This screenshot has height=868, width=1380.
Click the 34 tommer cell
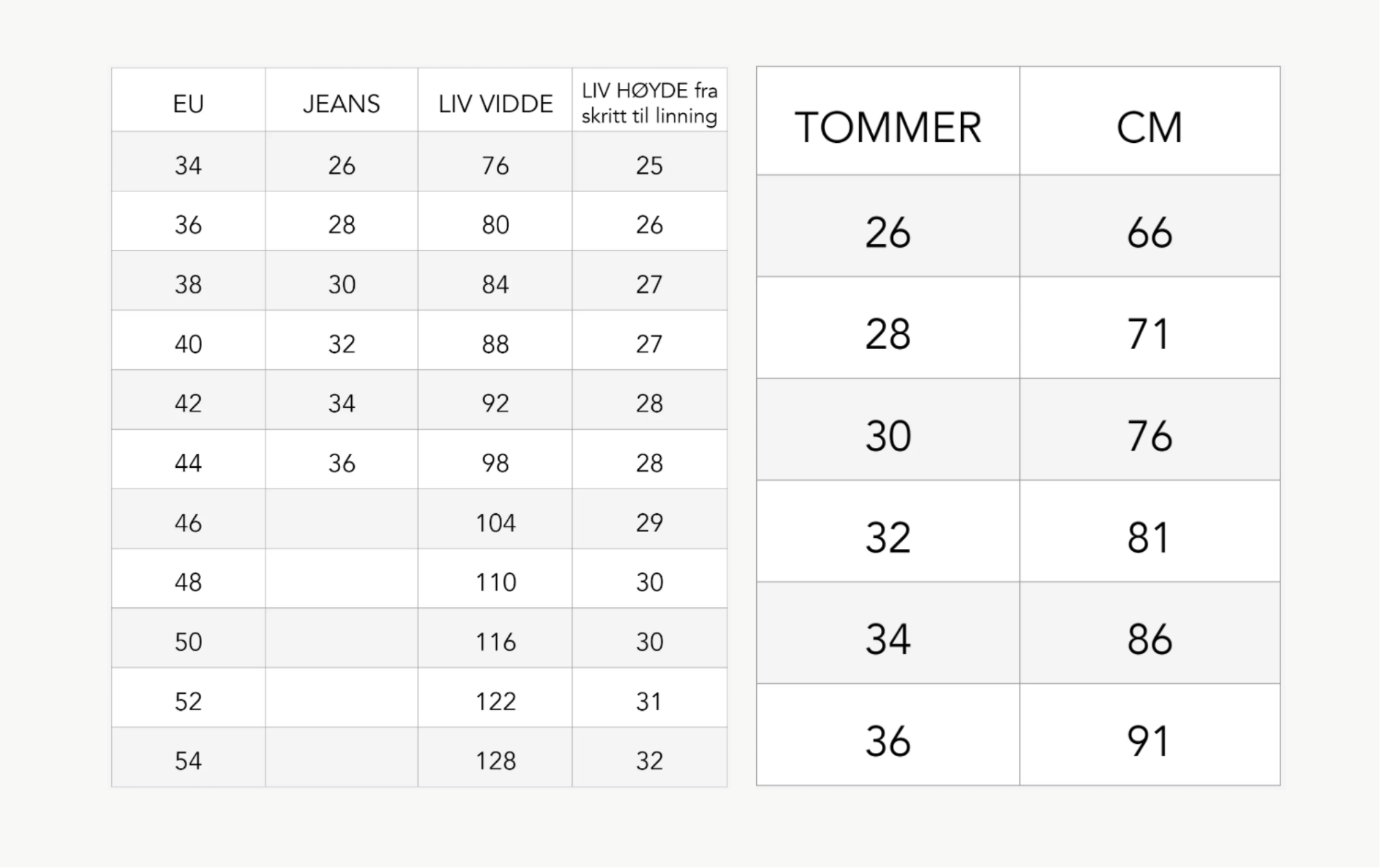tap(888, 633)
